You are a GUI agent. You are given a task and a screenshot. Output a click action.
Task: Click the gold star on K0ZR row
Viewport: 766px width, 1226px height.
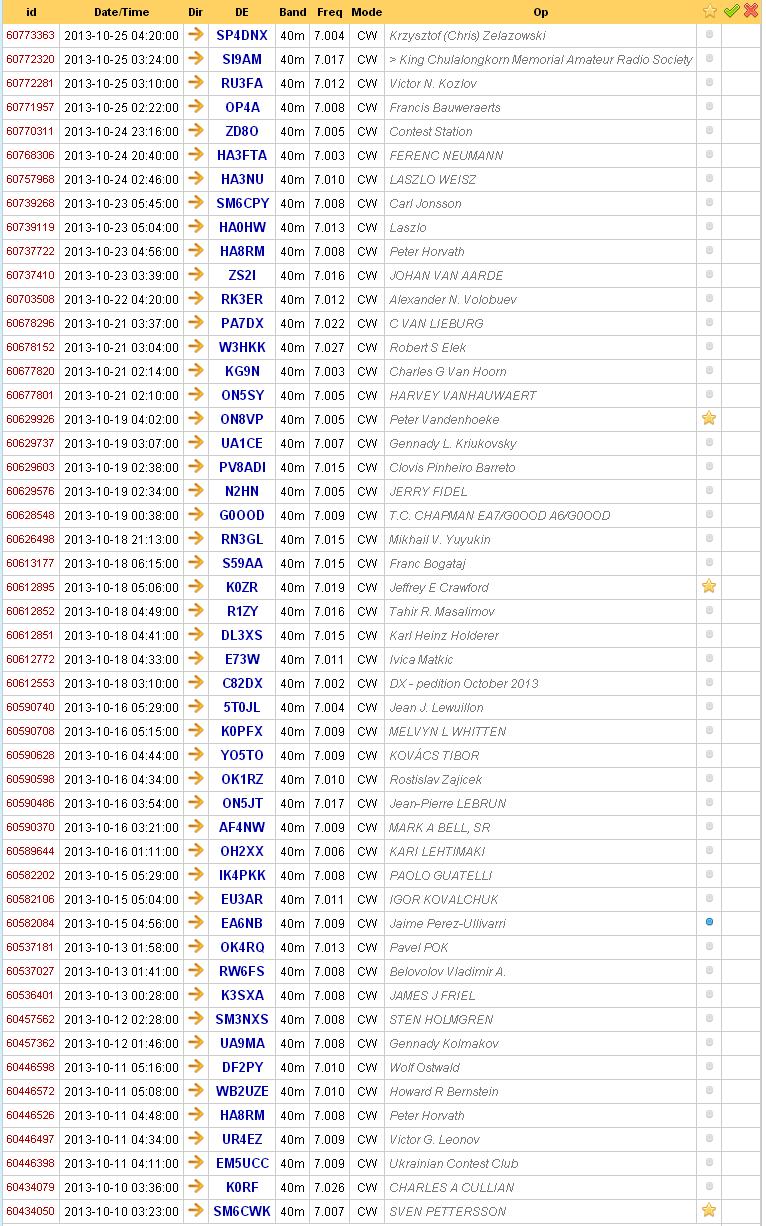pyautogui.click(x=709, y=586)
